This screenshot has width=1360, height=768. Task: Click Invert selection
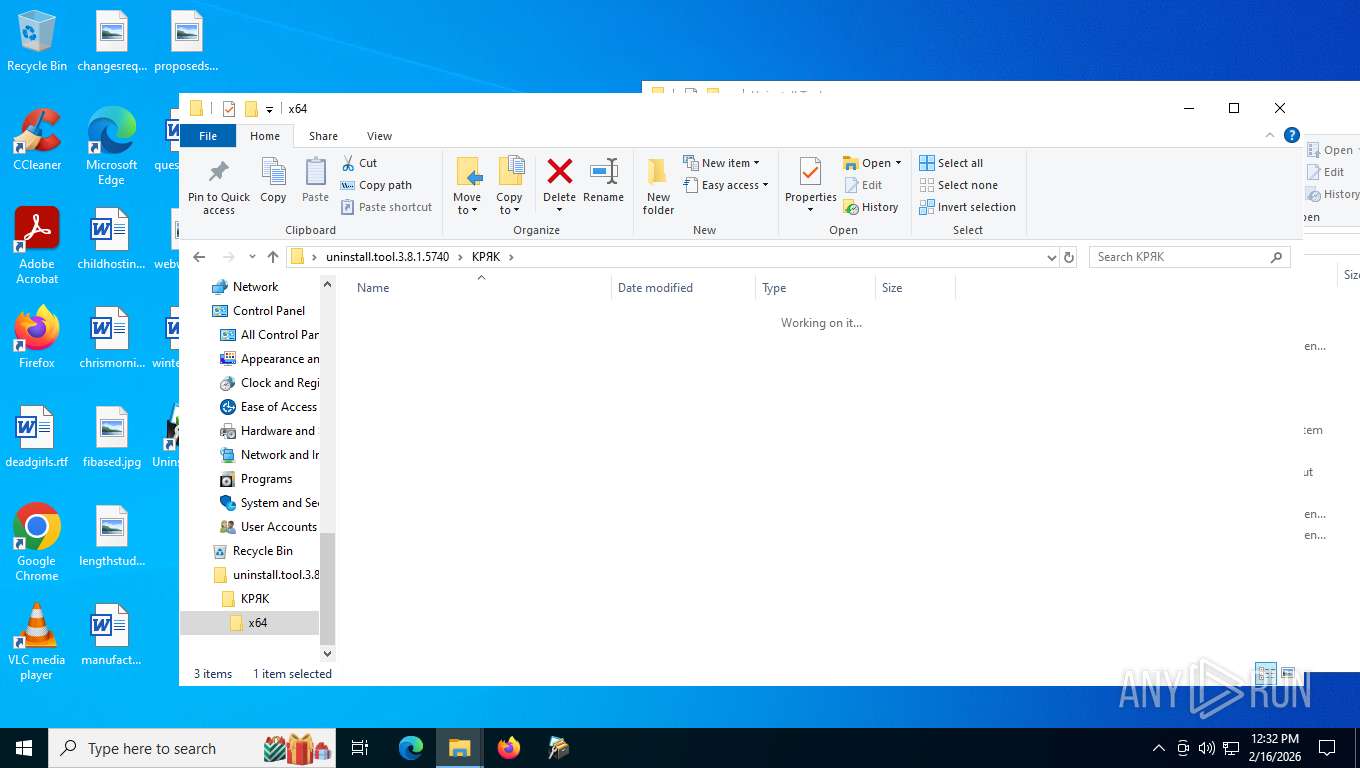pos(967,207)
